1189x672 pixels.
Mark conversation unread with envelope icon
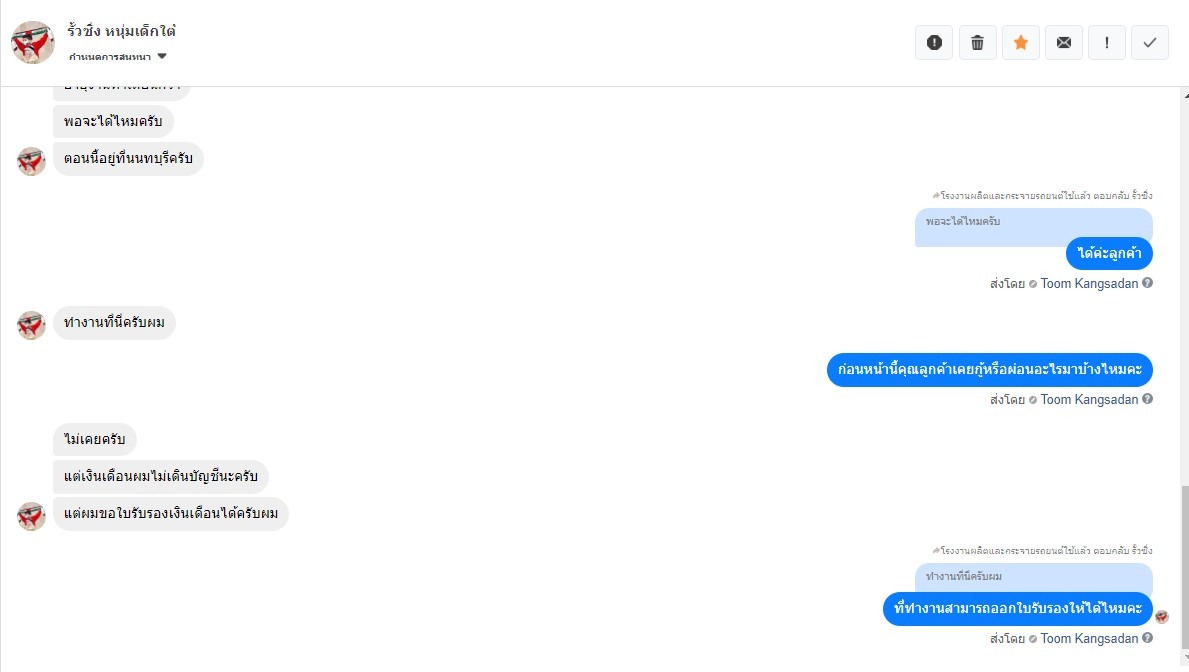[x=1064, y=42]
